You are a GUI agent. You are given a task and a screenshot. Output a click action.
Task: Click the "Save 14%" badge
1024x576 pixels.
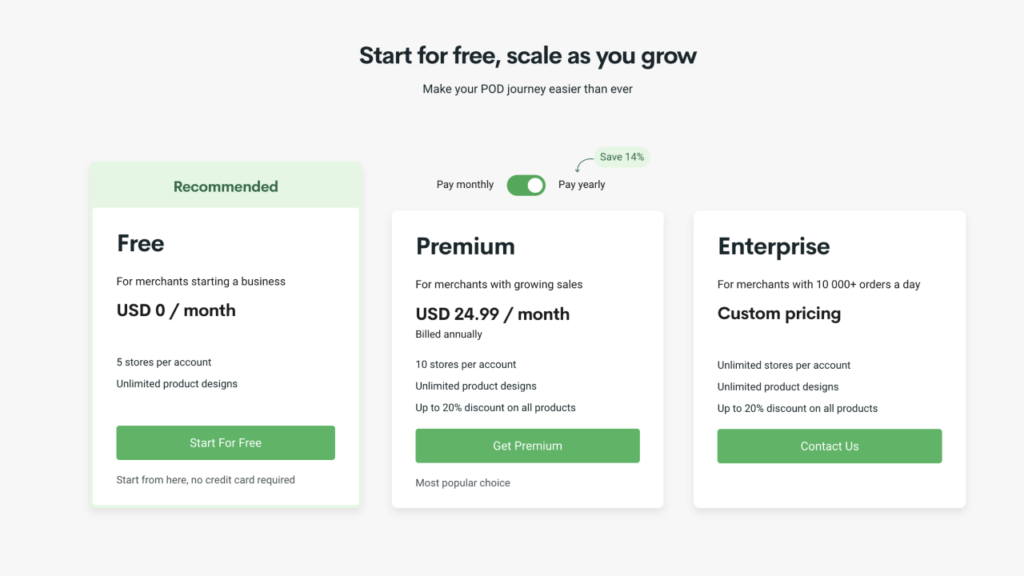[621, 157]
